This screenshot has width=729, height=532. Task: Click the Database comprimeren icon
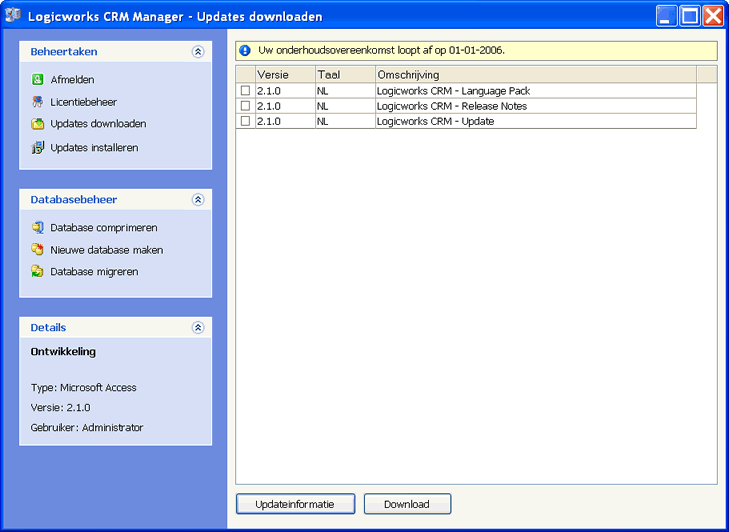click(x=38, y=227)
